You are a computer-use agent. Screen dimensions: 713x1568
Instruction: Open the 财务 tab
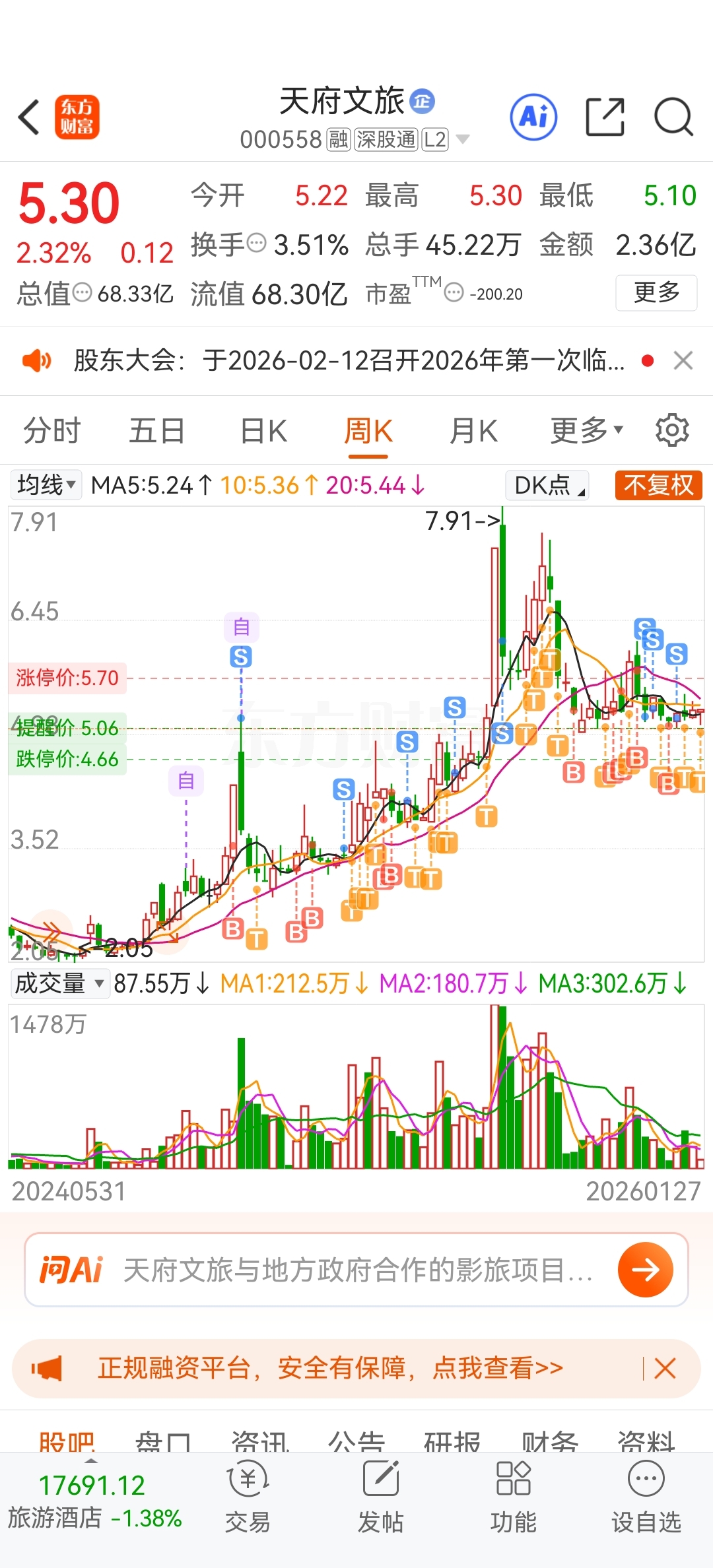click(550, 1441)
